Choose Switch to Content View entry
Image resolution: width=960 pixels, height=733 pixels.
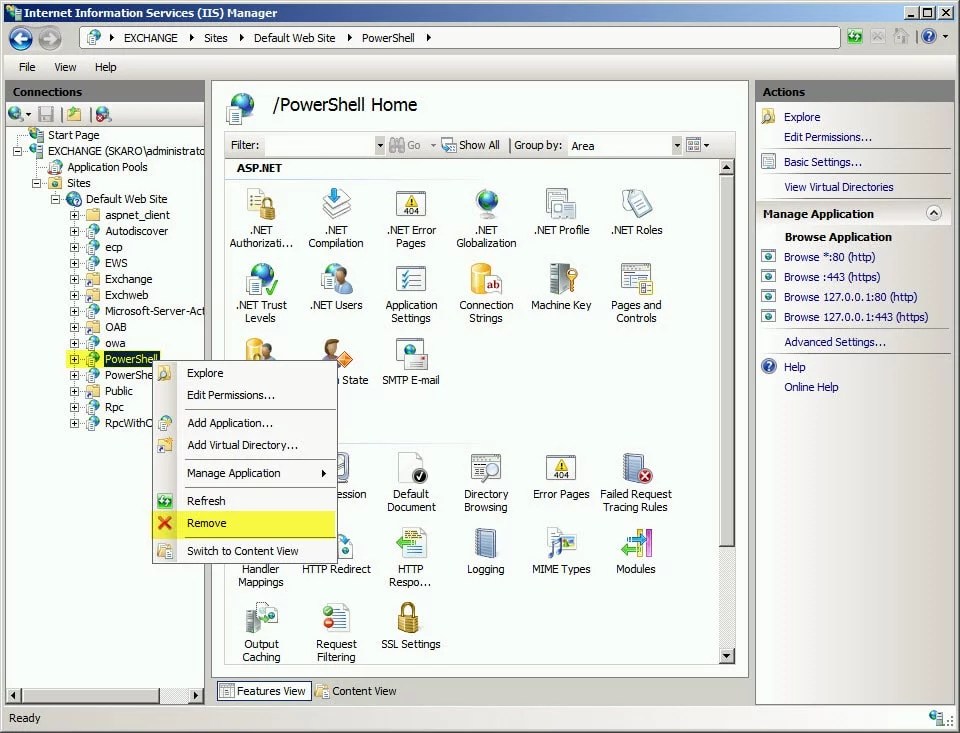coord(244,551)
